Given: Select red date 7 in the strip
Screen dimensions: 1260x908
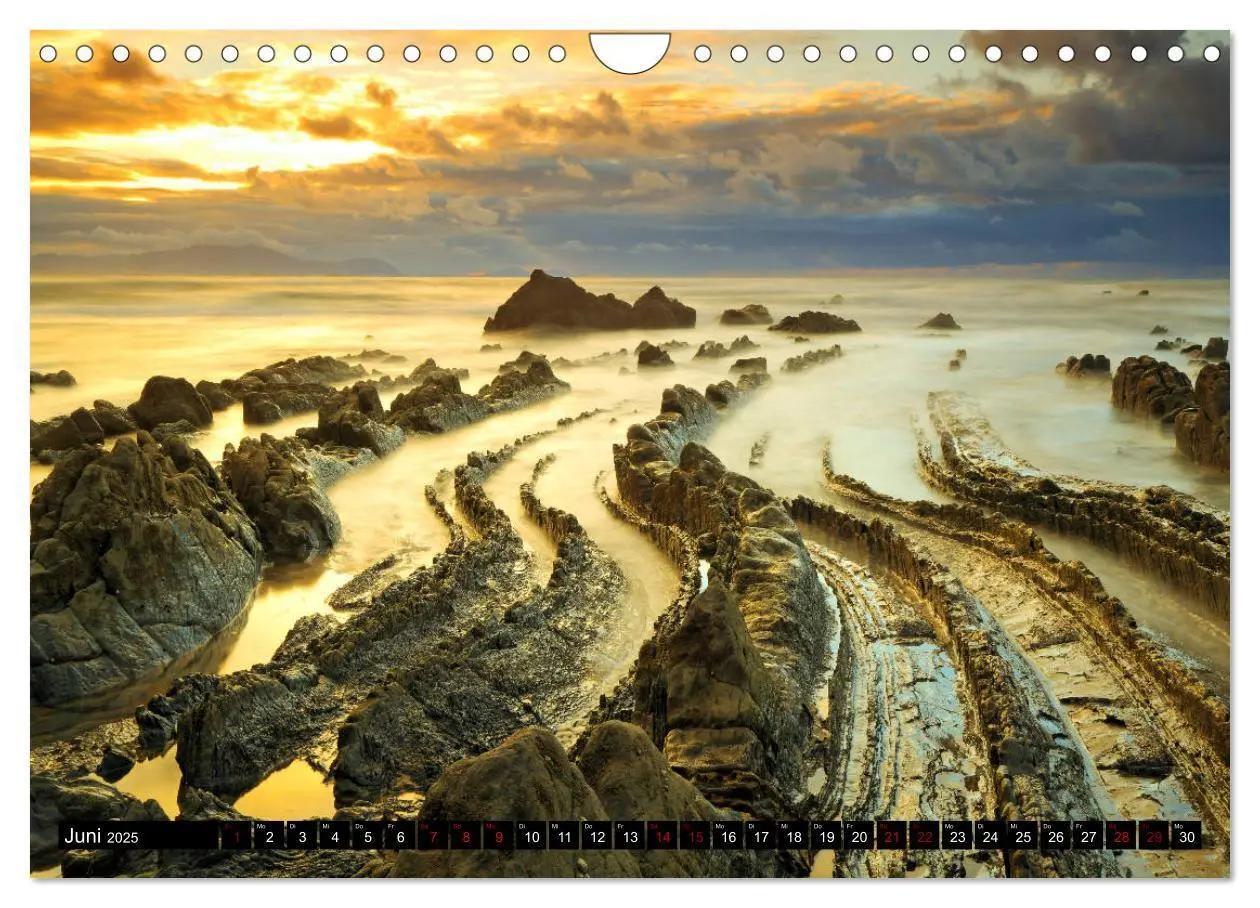Looking at the screenshot, I should (x=433, y=836).
